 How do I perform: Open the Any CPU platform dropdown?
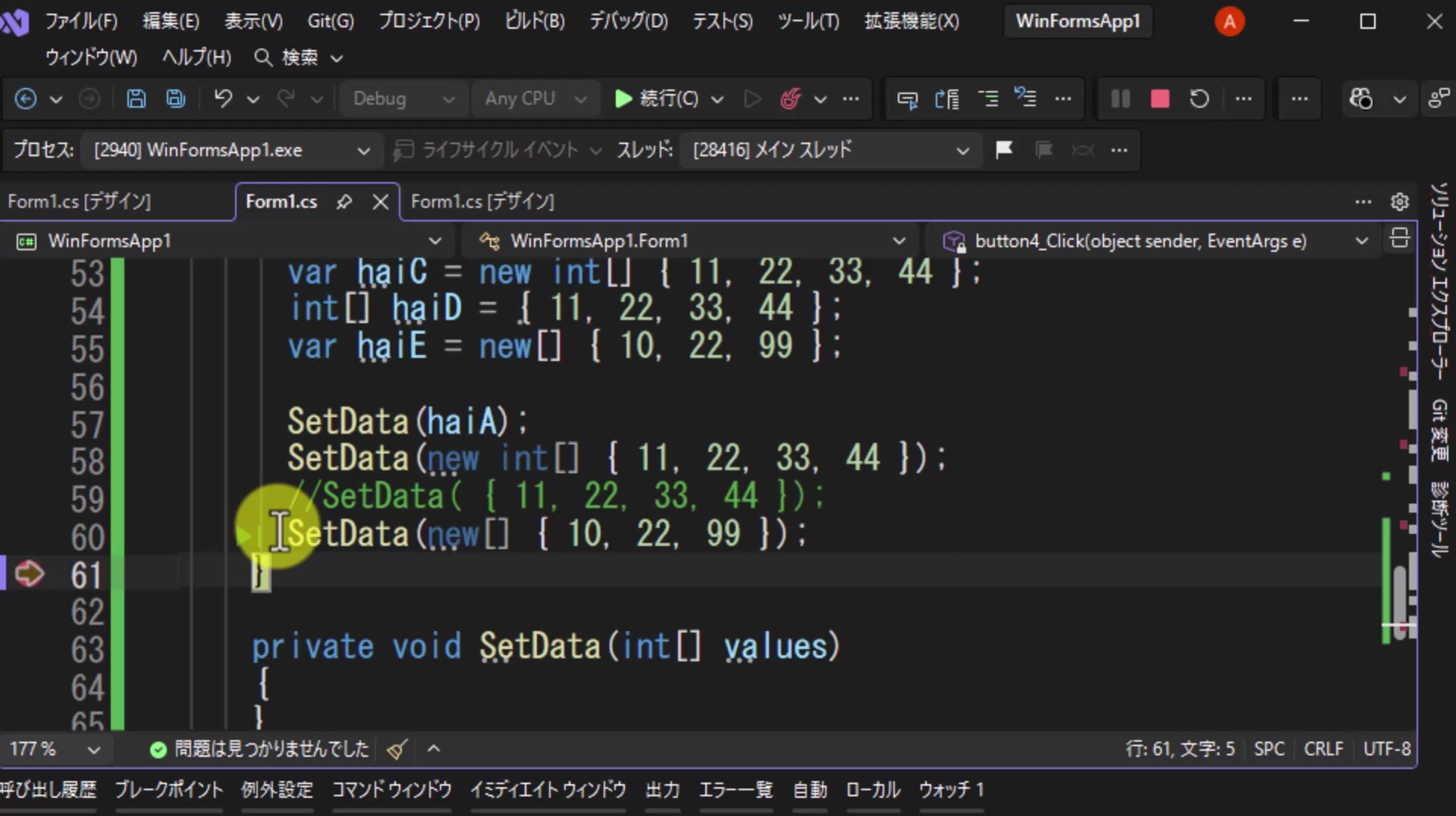pos(535,99)
